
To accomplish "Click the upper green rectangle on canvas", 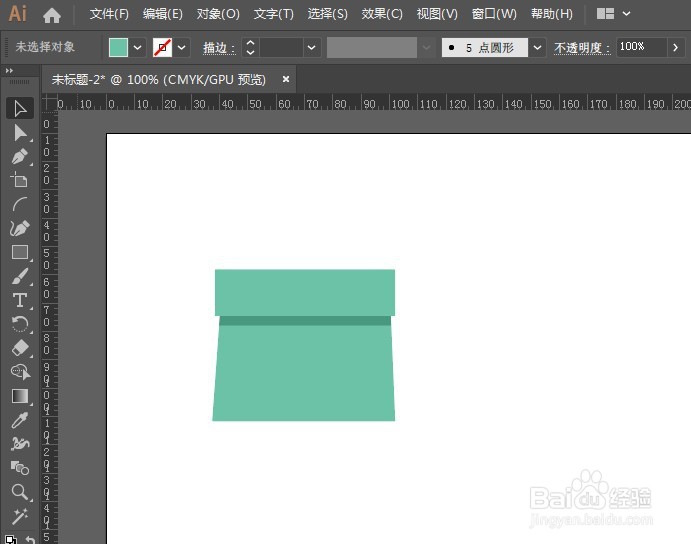I will click(305, 292).
